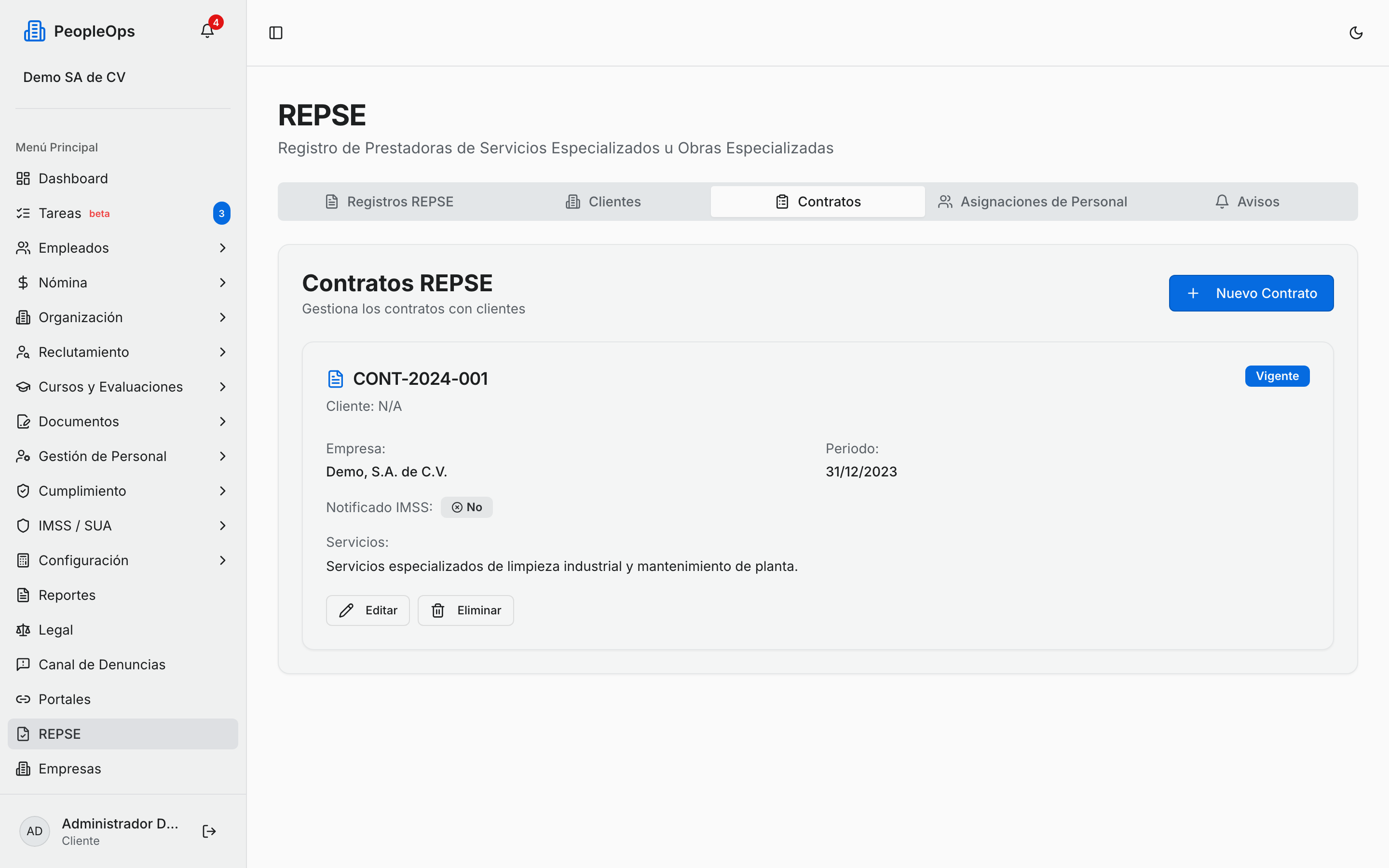Click the Cumplimiento shield-check icon
This screenshot has width=1389, height=868.
pyautogui.click(x=23, y=491)
